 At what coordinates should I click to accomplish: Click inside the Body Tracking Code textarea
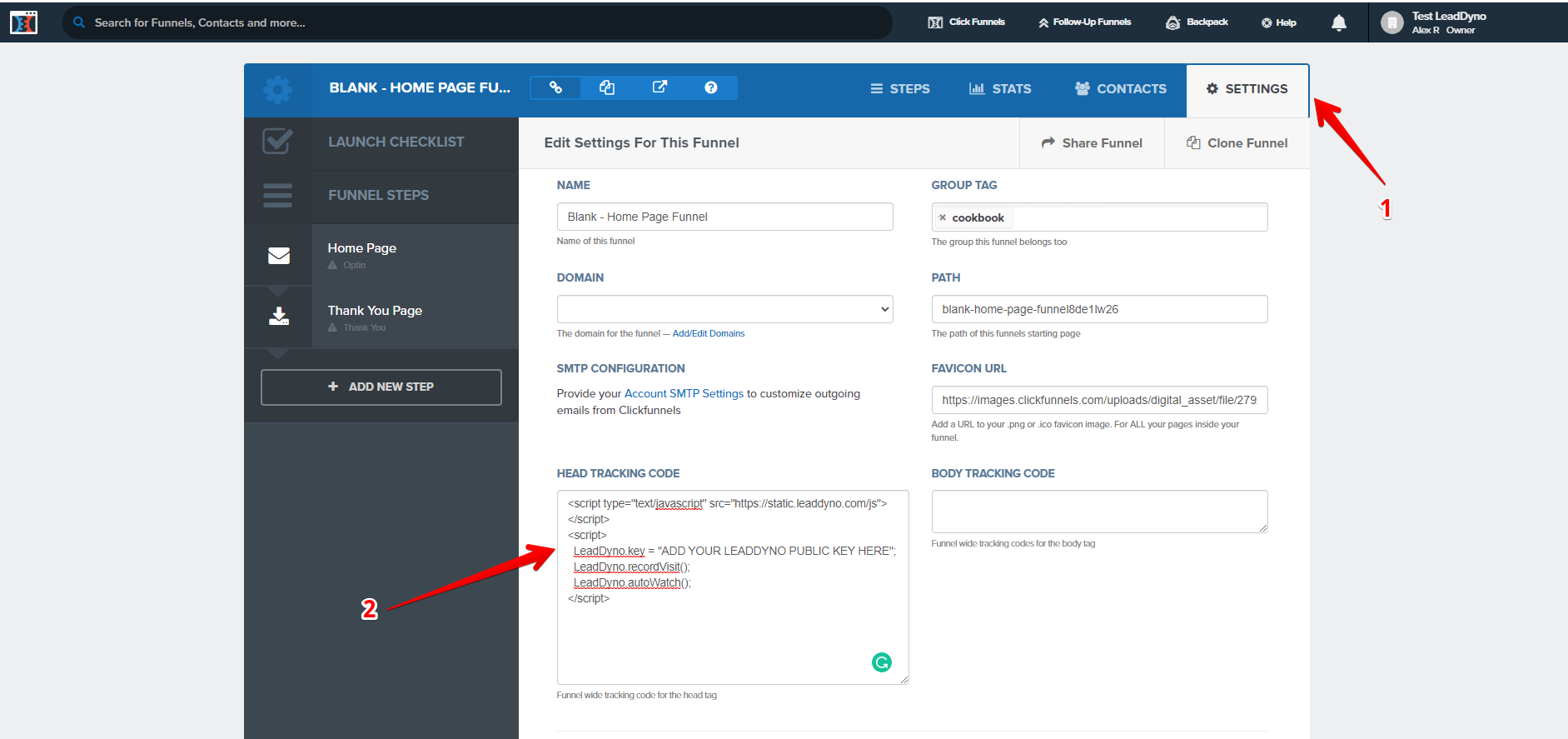tap(1100, 512)
